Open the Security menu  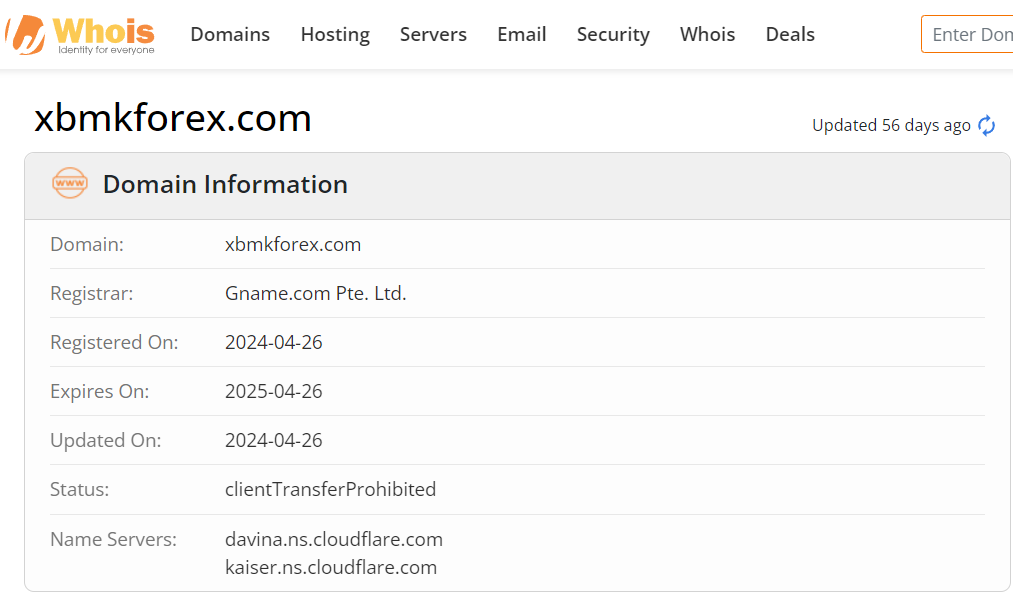coord(613,34)
